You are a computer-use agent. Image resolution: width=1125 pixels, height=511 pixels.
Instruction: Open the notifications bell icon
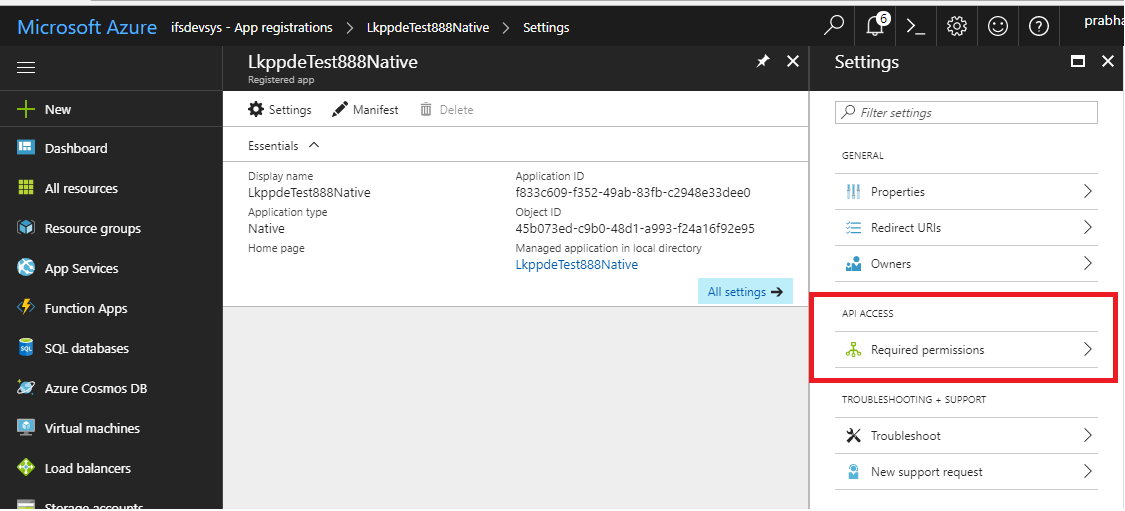click(x=877, y=26)
